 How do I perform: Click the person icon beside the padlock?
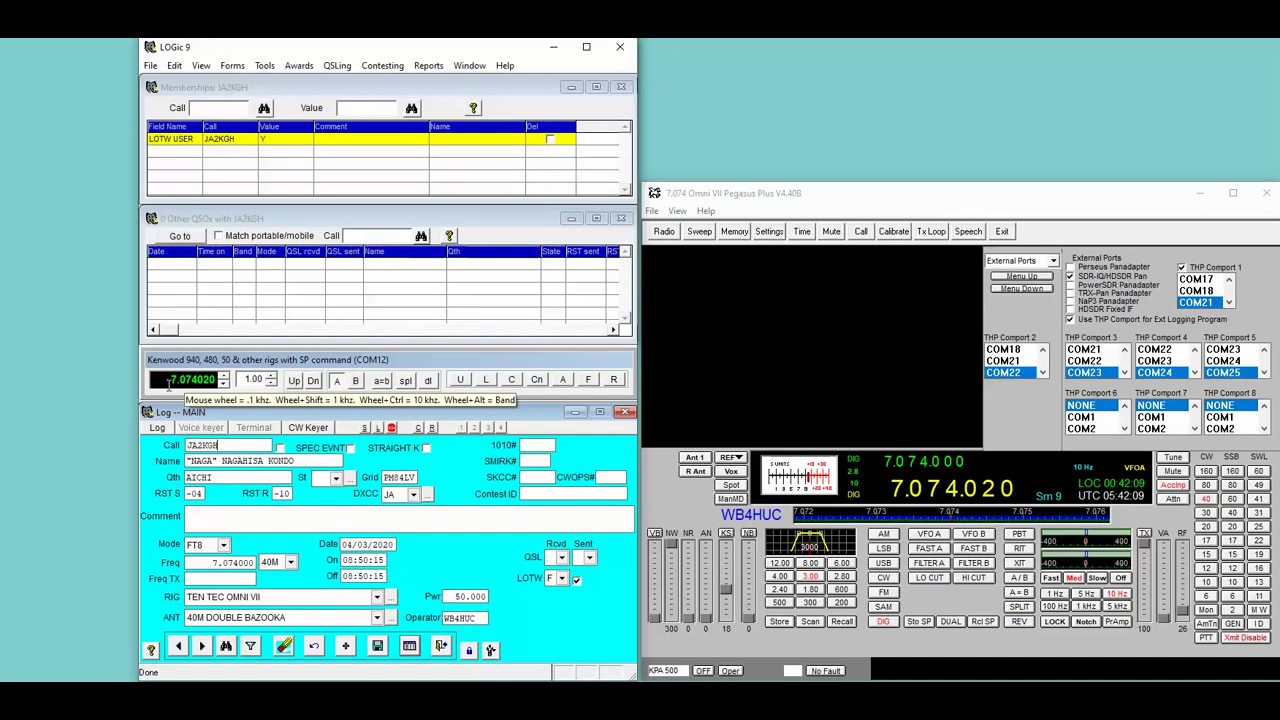click(491, 651)
